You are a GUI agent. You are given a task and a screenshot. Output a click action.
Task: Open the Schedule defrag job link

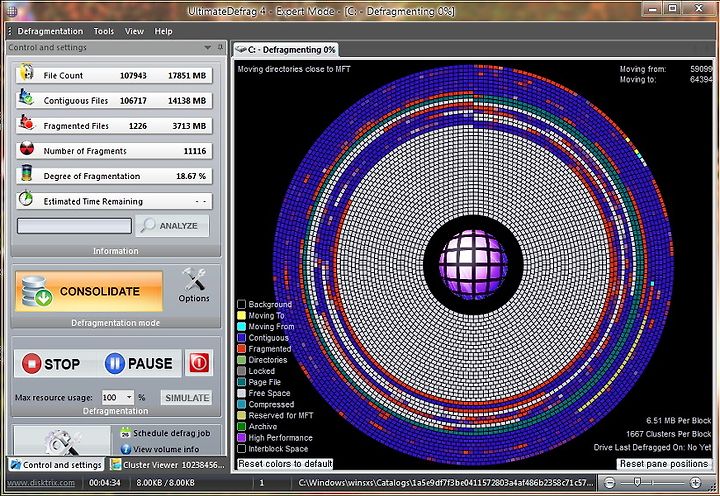[171, 433]
